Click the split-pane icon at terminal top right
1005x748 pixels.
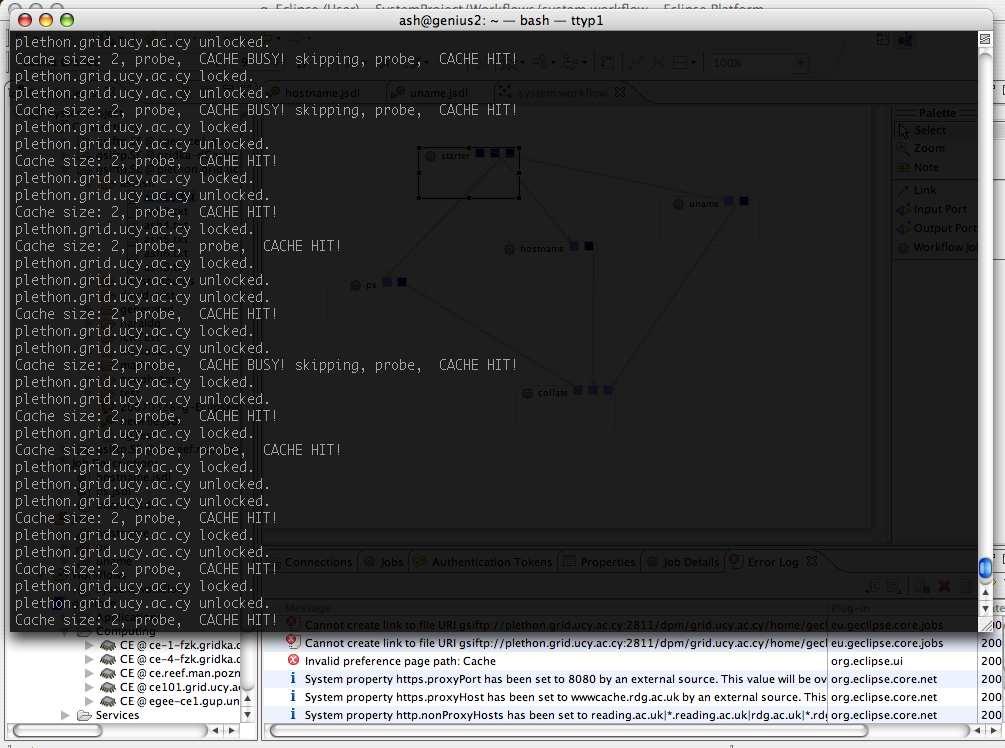click(985, 39)
